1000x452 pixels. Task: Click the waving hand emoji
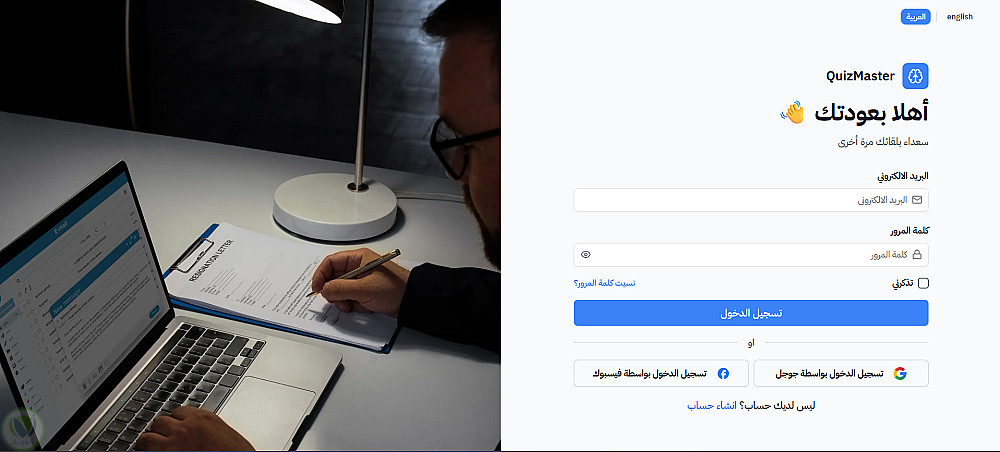pos(793,112)
